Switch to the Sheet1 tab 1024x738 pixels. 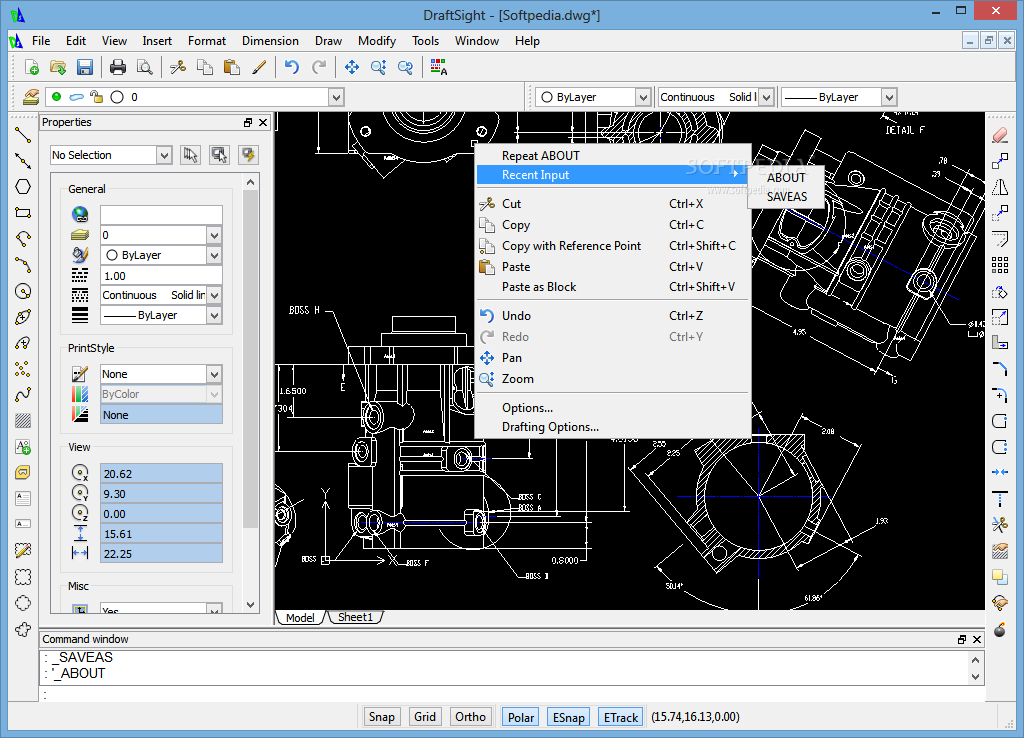coord(355,617)
